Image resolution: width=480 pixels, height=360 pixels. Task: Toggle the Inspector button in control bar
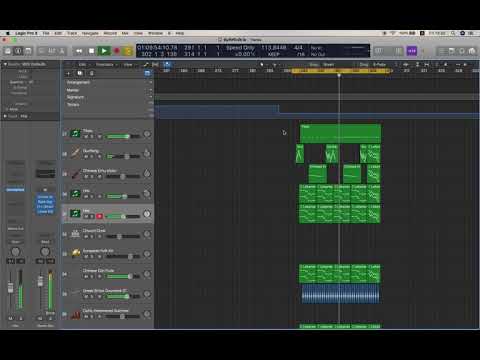click(x=18, y=51)
